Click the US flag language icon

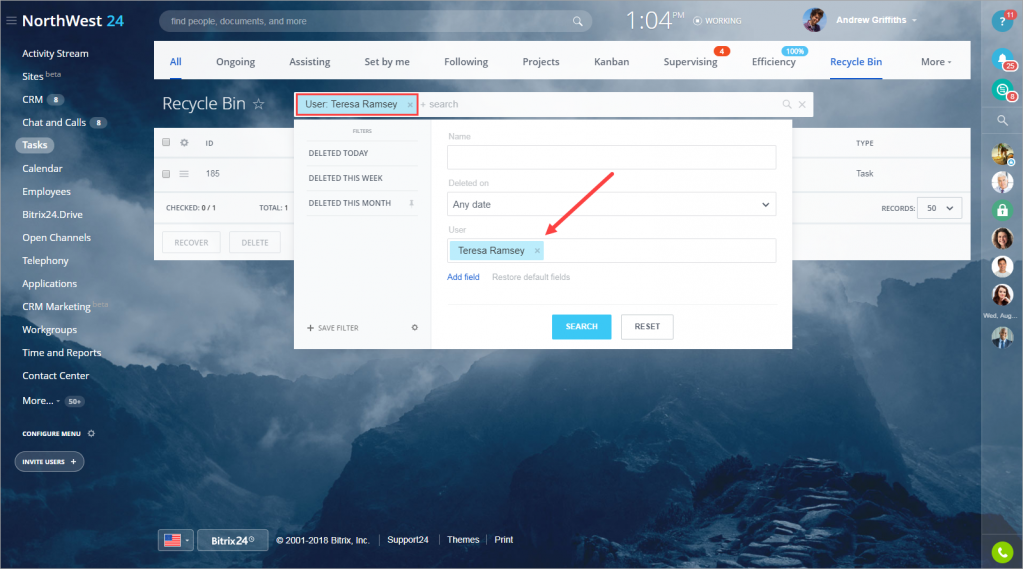[172, 540]
